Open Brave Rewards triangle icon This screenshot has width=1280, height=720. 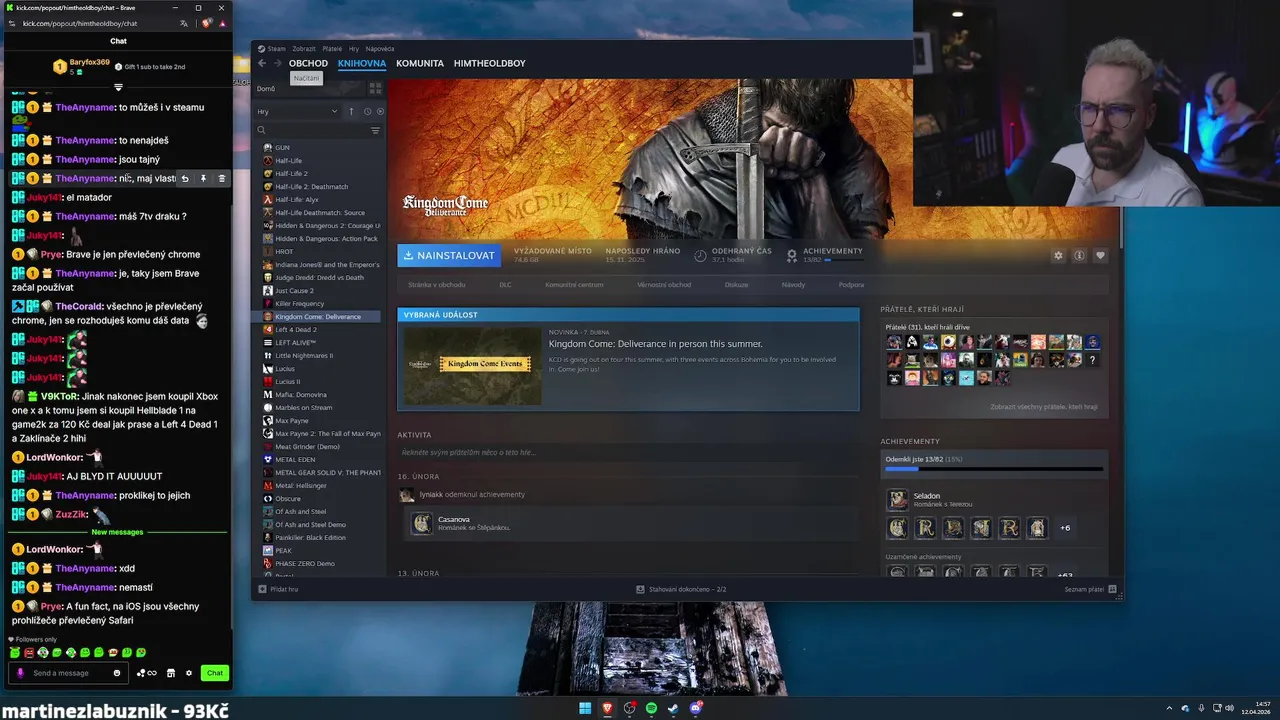click(x=221, y=23)
